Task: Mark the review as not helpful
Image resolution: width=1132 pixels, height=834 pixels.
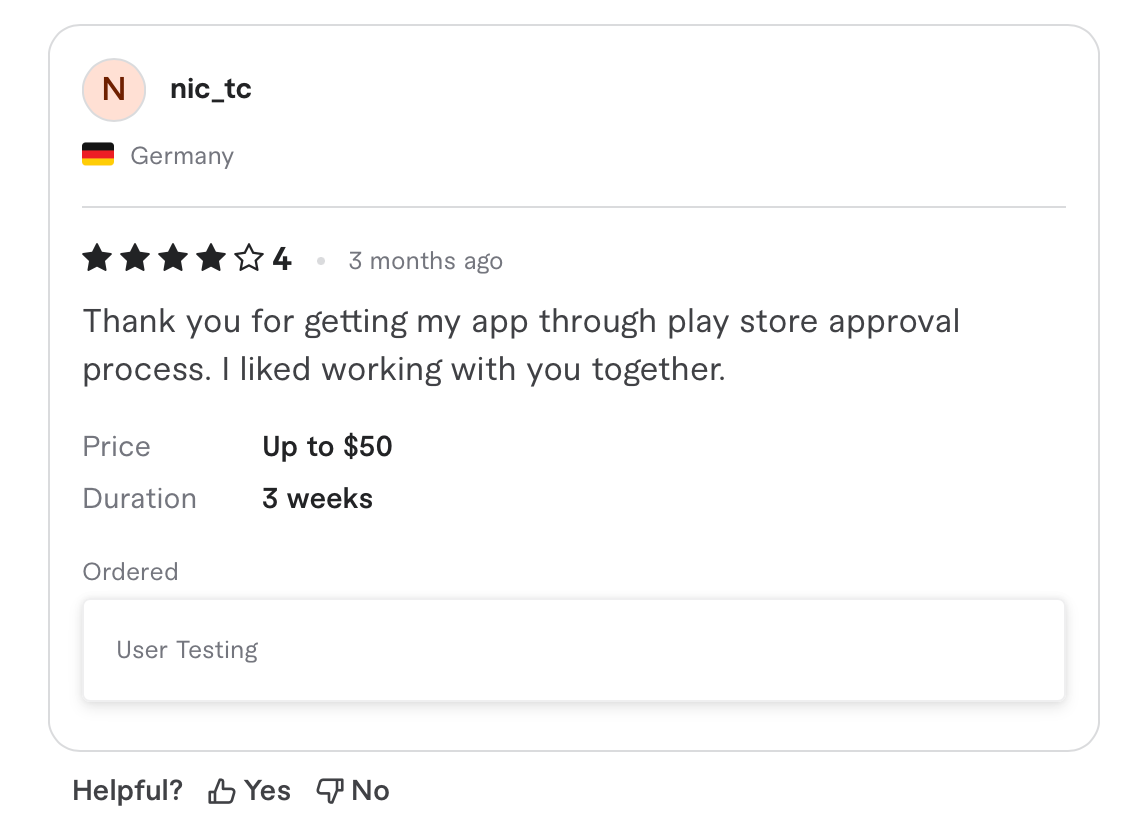Action: tap(352, 789)
